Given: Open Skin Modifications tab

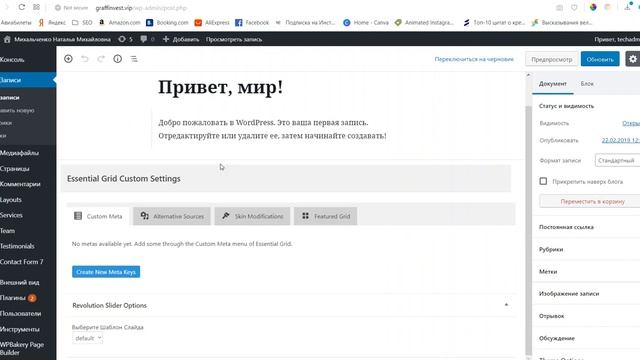Looking at the screenshot, I should 252,216.
